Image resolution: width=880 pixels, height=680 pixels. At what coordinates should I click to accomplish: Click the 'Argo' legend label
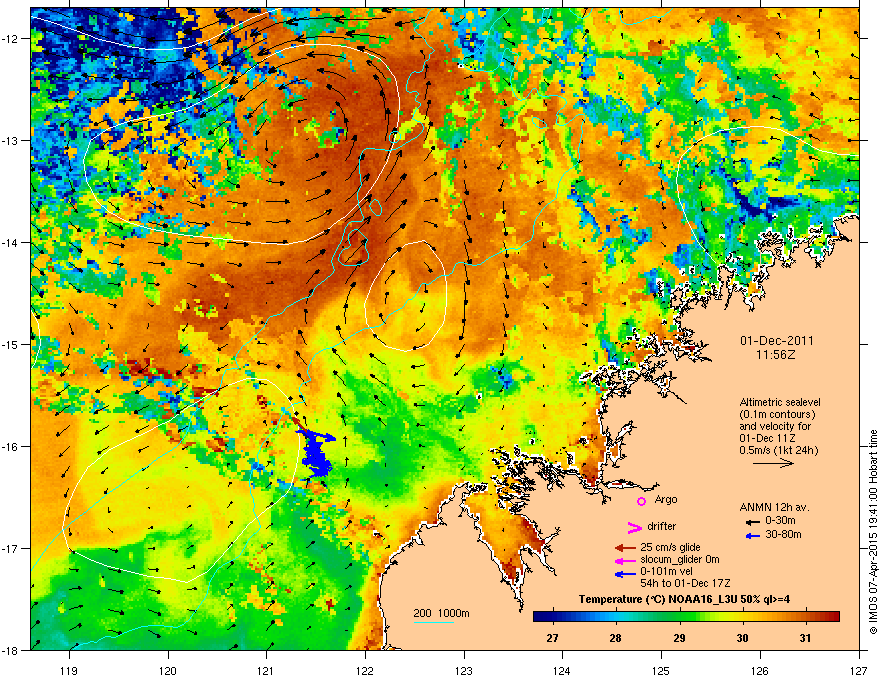(666, 499)
